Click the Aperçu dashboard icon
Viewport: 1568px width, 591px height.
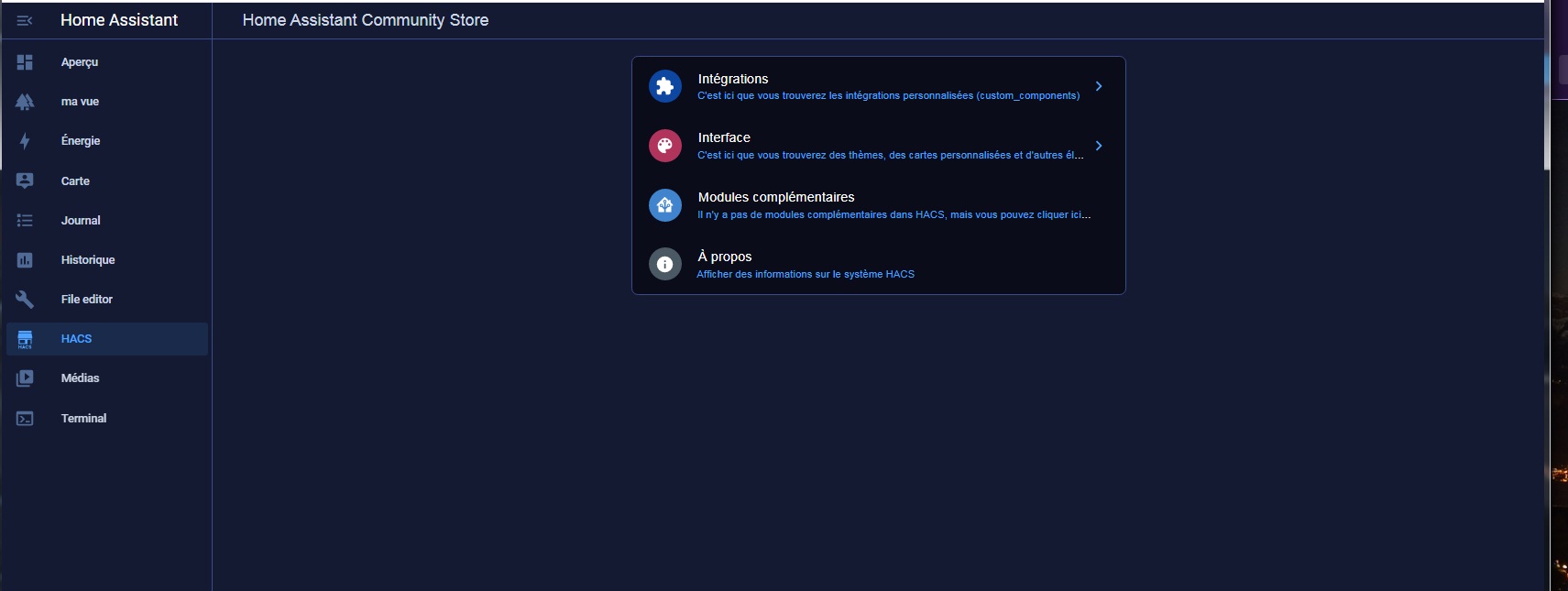click(x=25, y=62)
